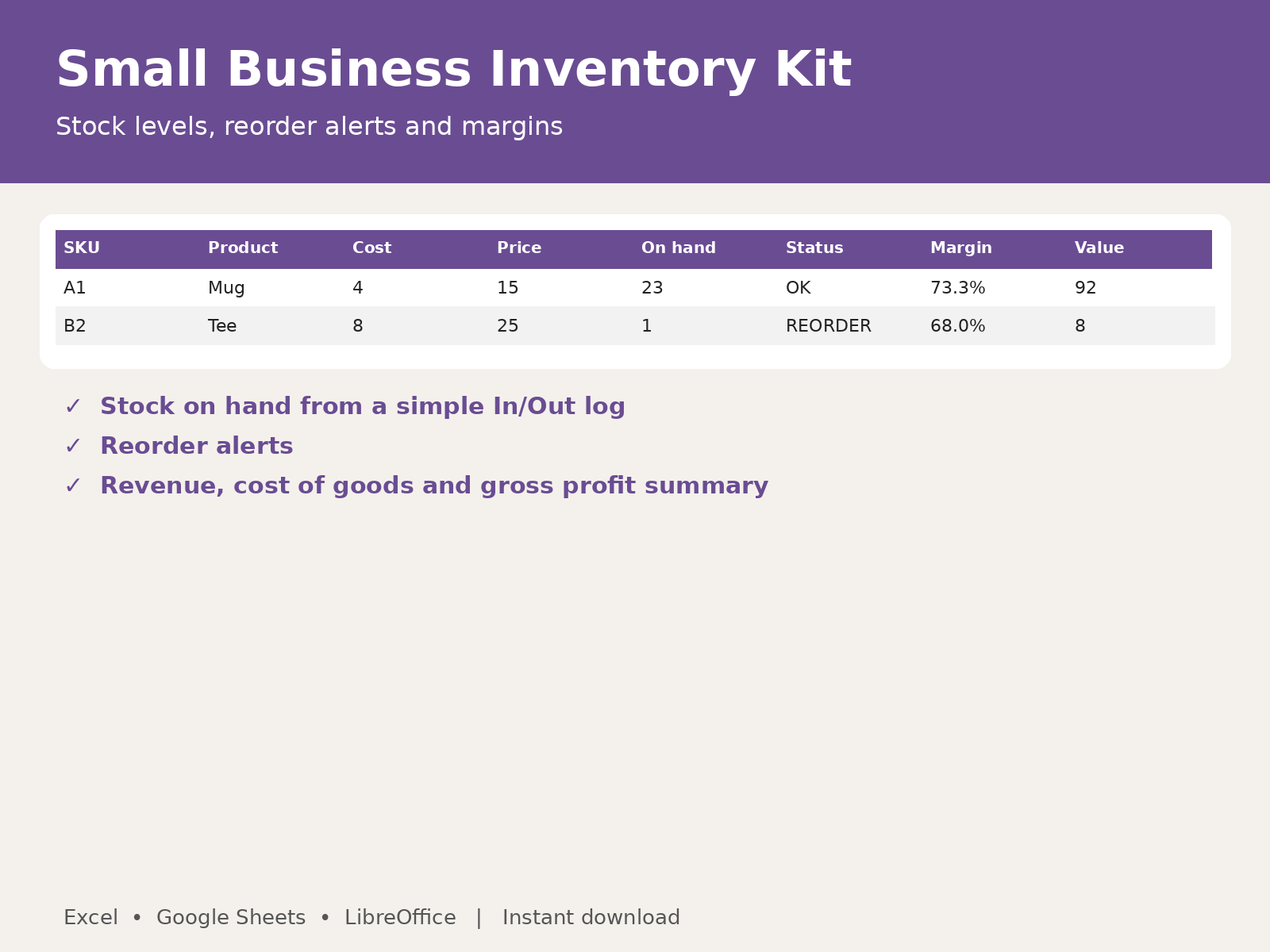The height and width of the screenshot is (952, 1270).
Task: Select the Margin column header
Action: pos(961,248)
